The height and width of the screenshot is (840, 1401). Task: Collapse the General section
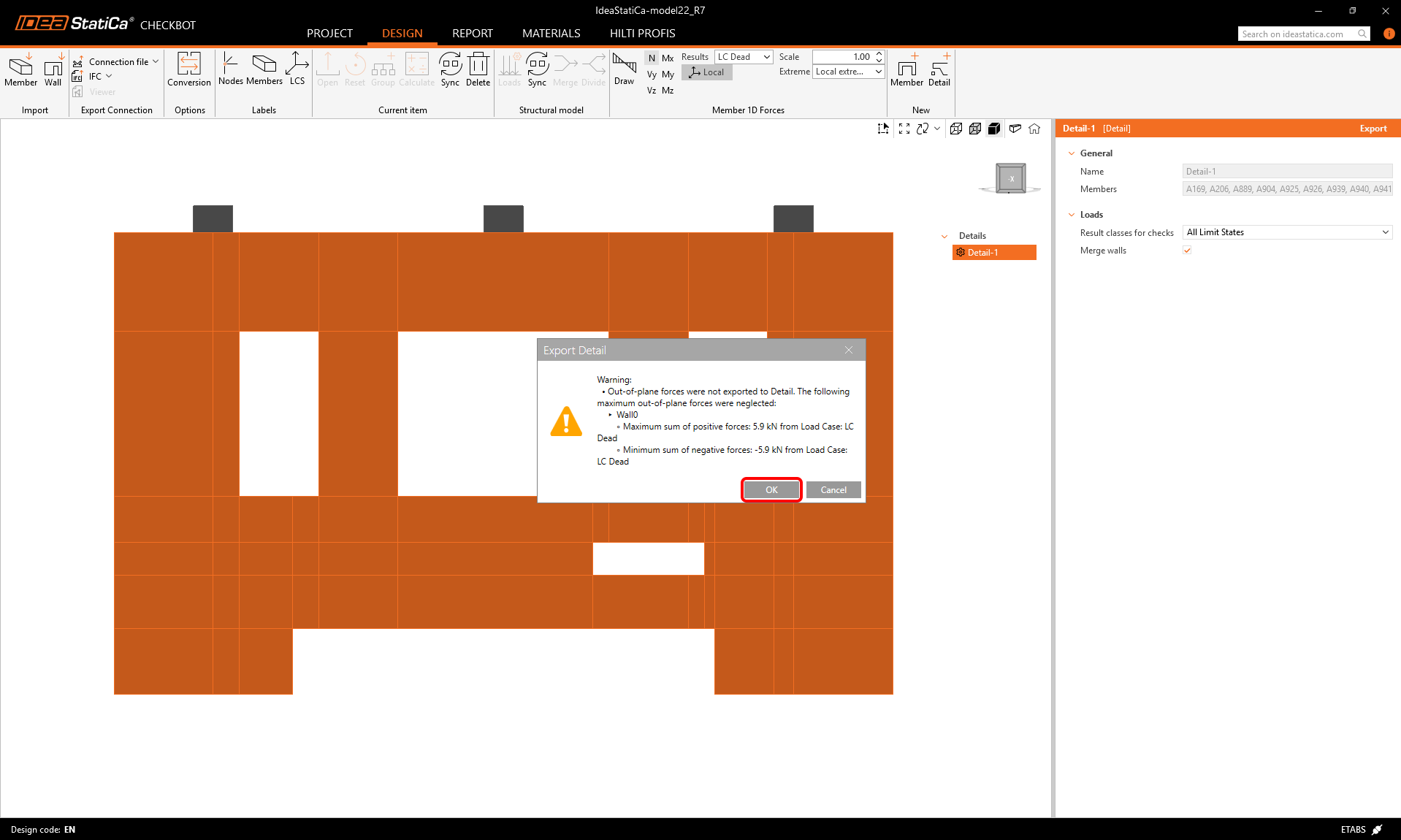tap(1072, 153)
